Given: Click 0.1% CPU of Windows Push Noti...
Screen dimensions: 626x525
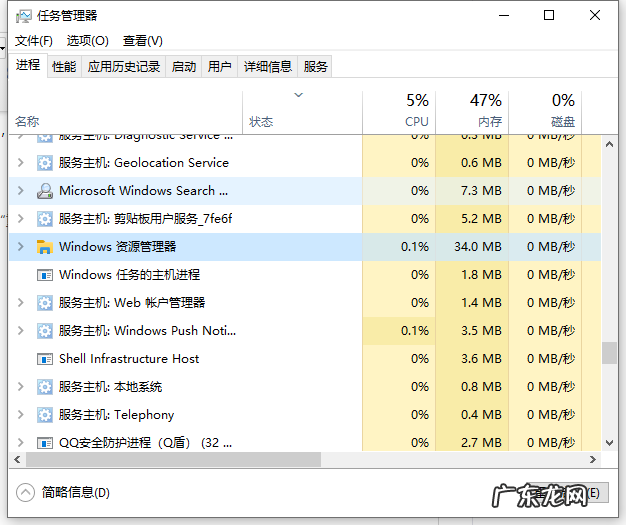Looking at the screenshot, I should [415, 331].
